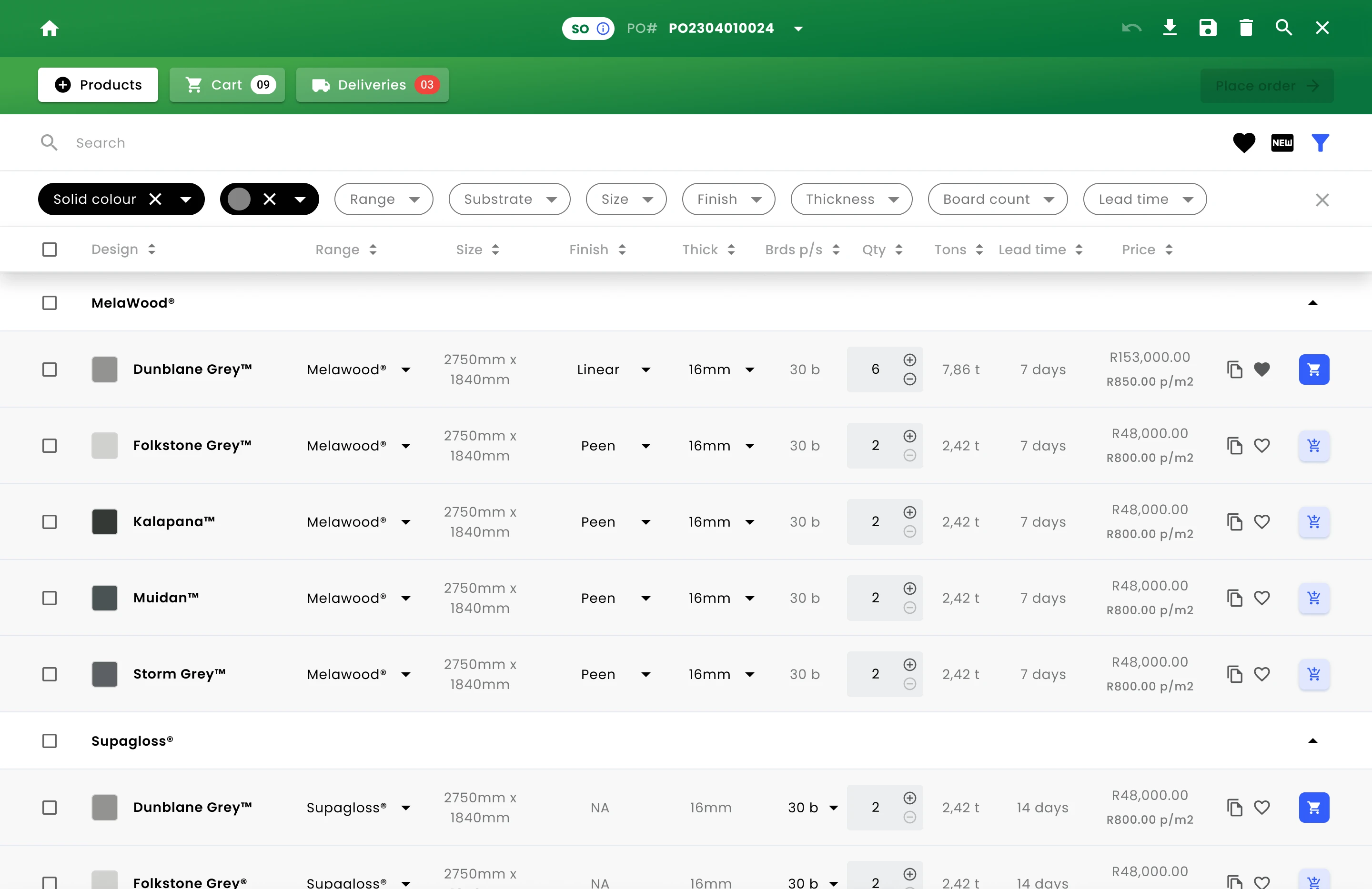Copy the Kalapana row

[1234, 522]
